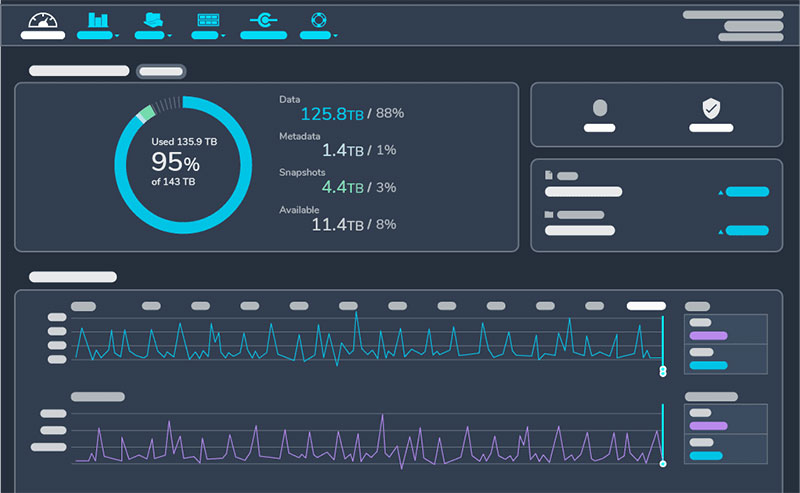Select the stacked folders icon in navbar

(152, 20)
